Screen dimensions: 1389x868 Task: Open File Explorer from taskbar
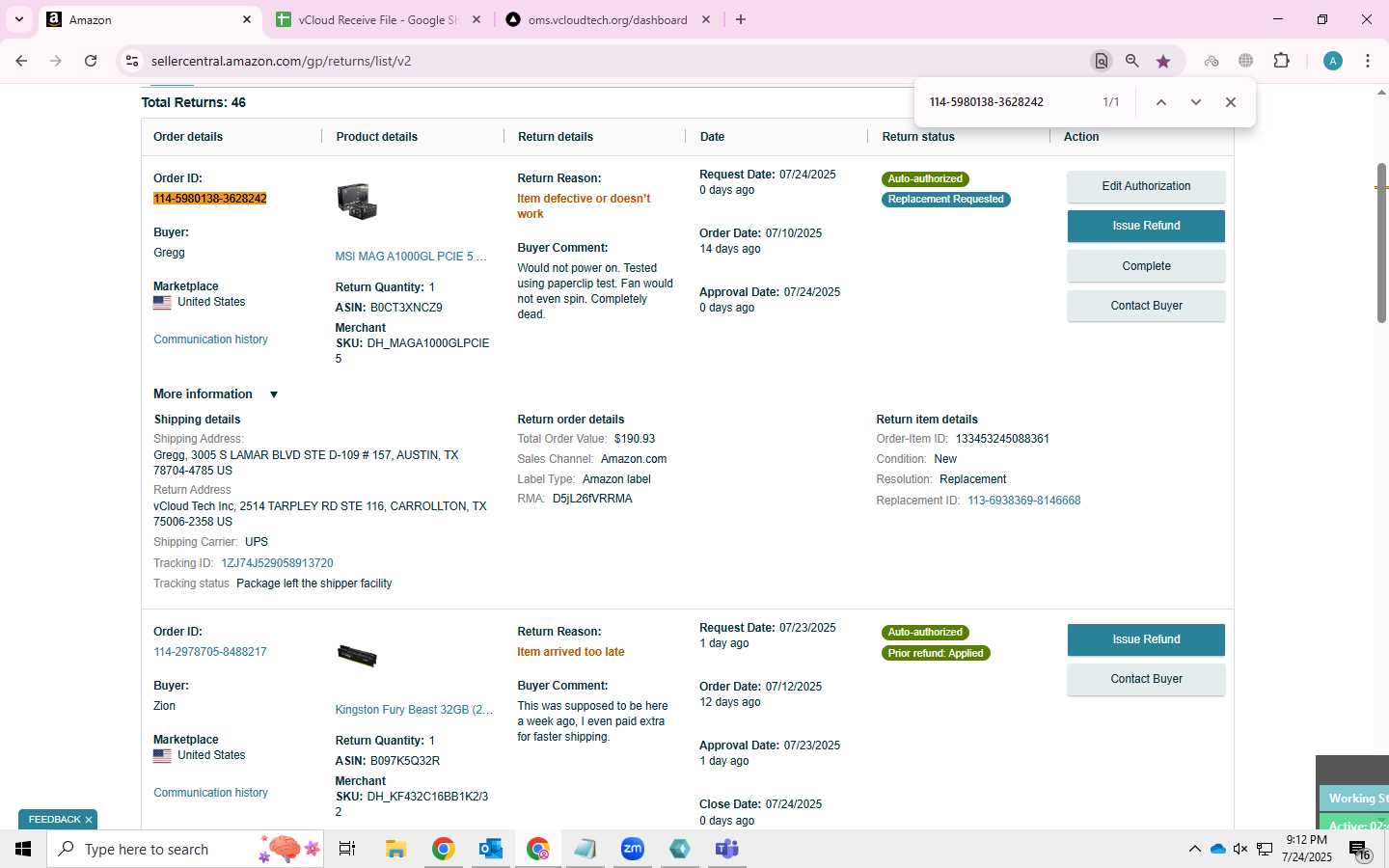[x=395, y=849]
